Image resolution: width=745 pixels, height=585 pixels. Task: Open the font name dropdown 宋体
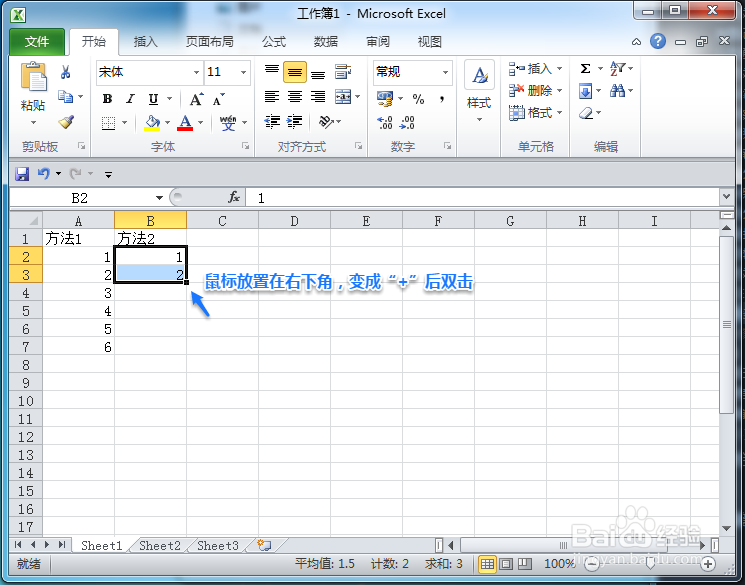point(196,73)
